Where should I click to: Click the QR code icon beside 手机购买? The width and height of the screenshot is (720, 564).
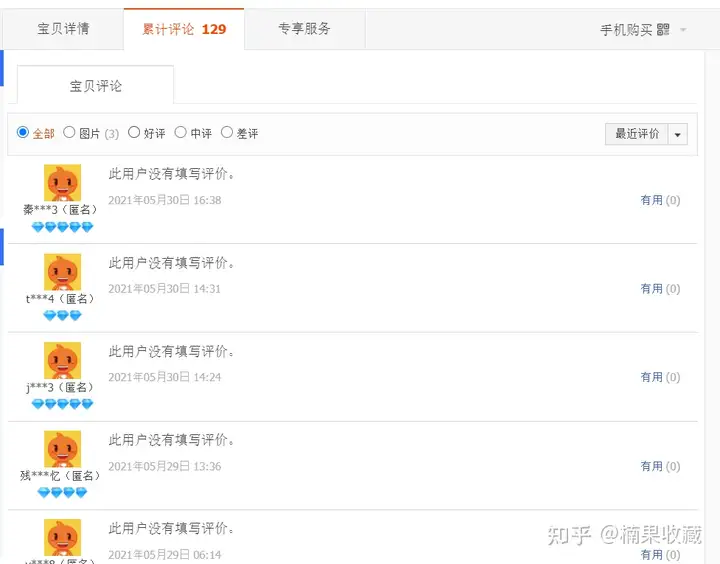pos(663,30)
